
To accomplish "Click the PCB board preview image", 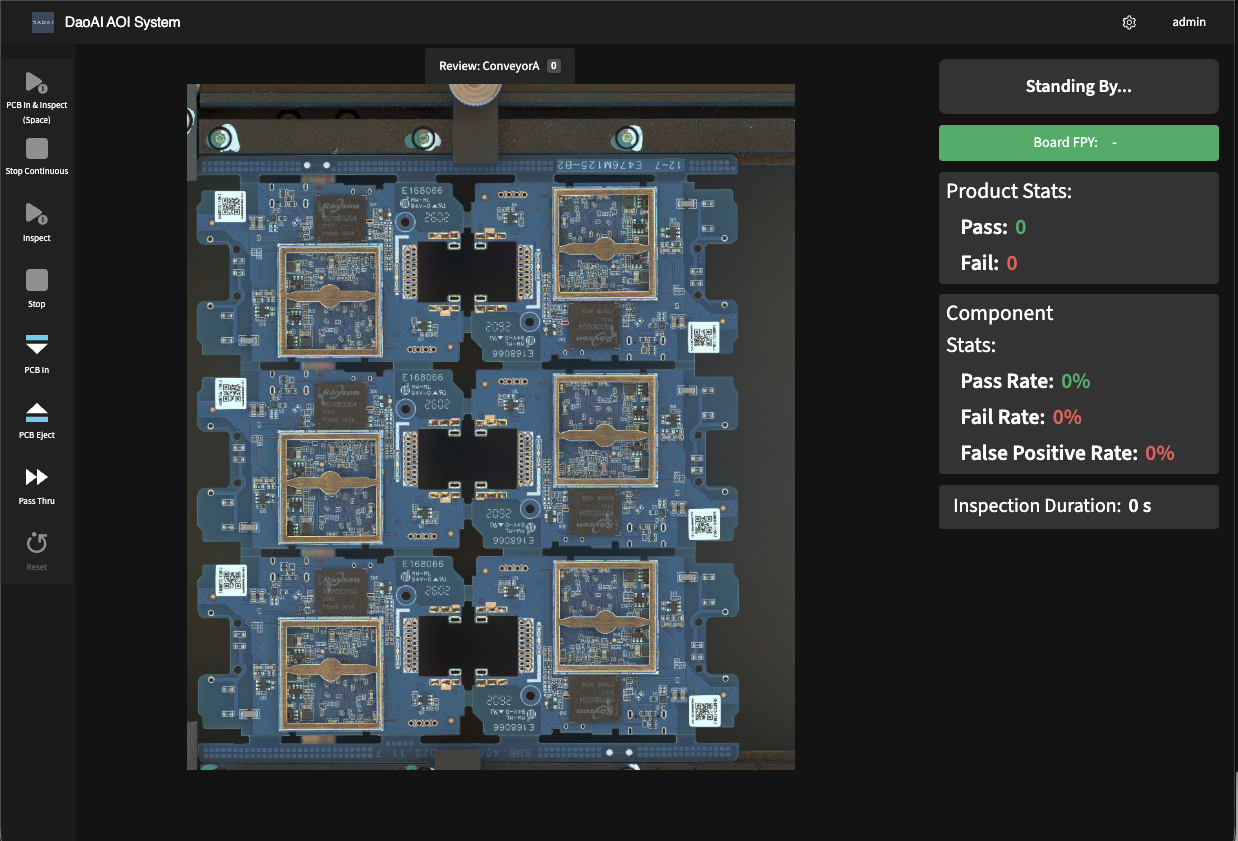I will point(490,425).
